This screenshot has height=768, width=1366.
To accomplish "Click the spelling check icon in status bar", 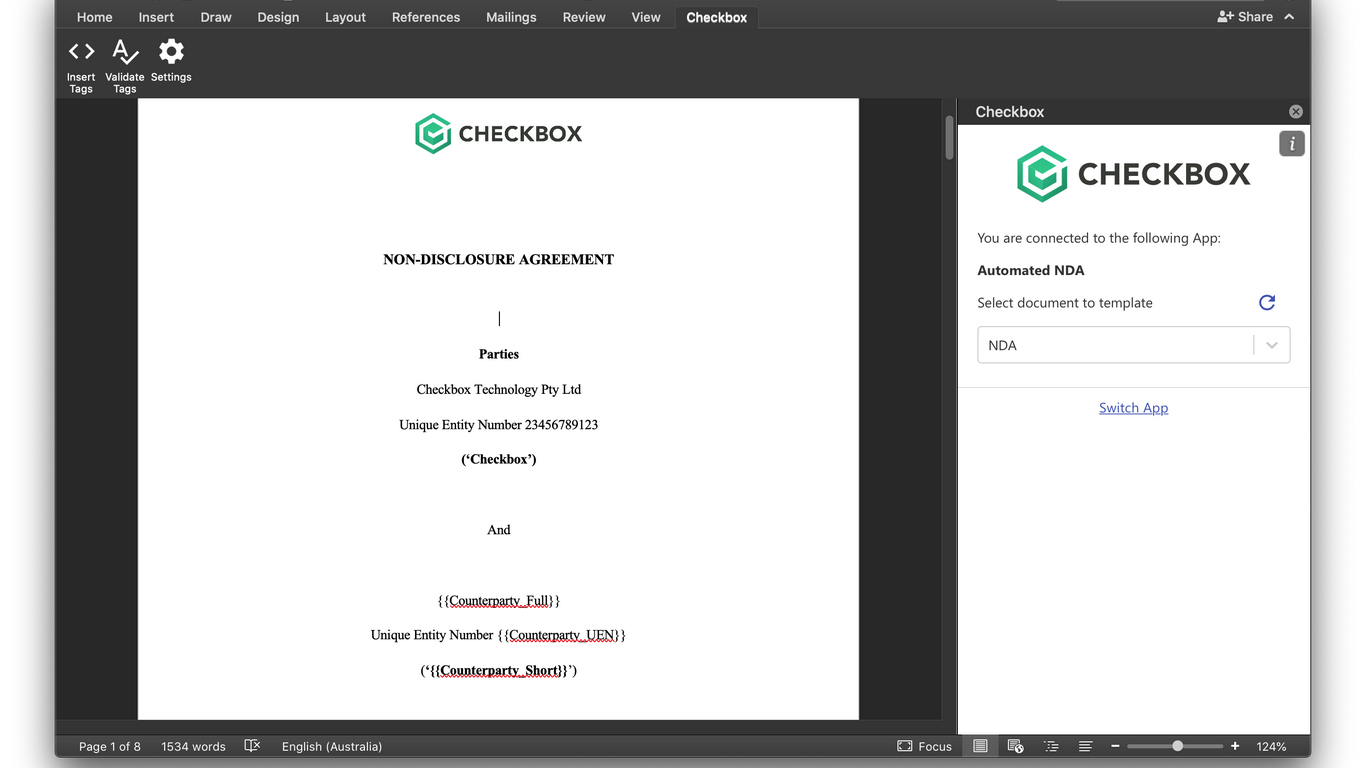I will [252, 746].
